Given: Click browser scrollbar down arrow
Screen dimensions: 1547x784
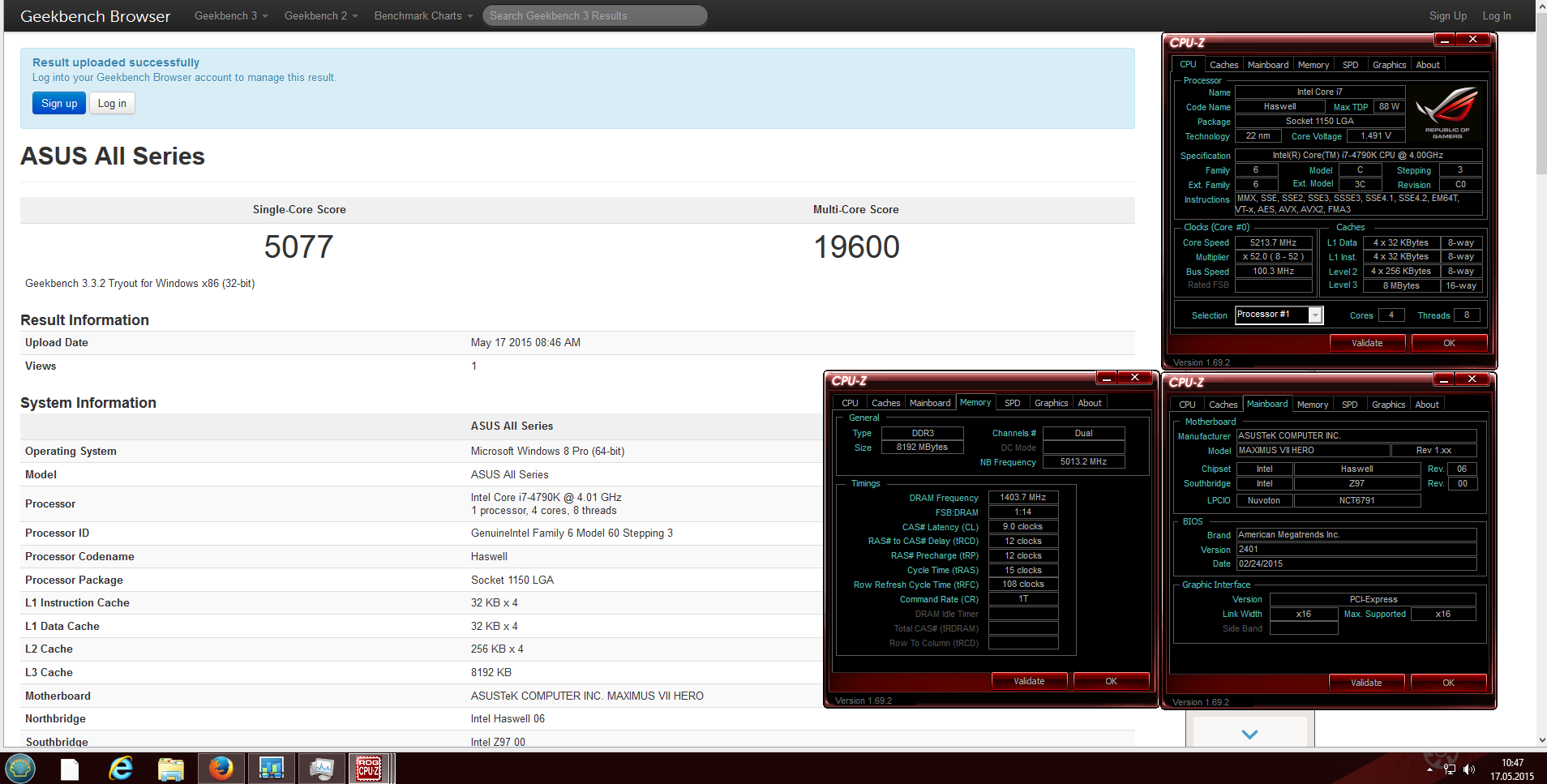Looking at the screenshot, I should pos(1541,740).
